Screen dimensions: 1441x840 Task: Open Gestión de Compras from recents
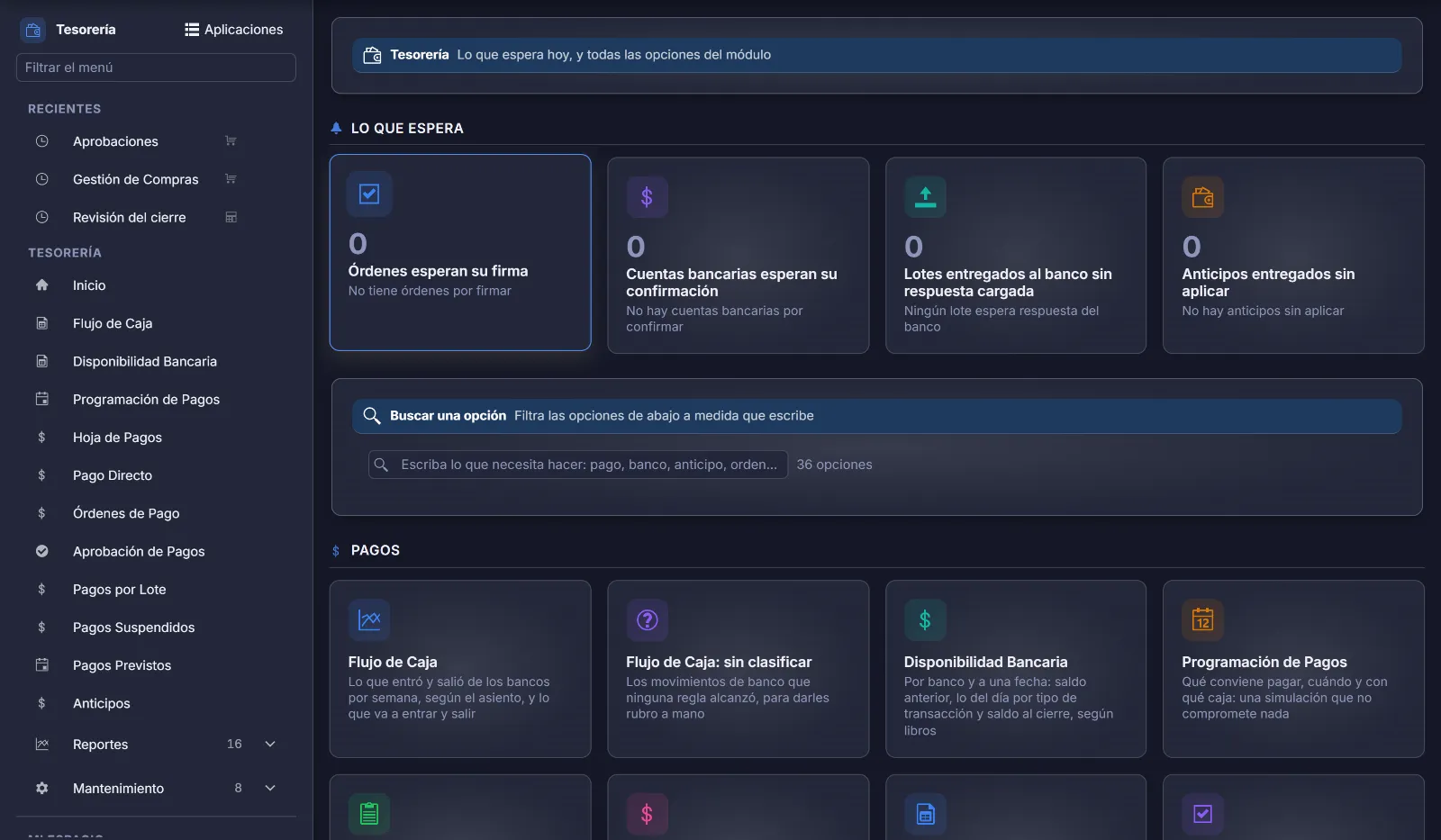[x=135, y=179]
